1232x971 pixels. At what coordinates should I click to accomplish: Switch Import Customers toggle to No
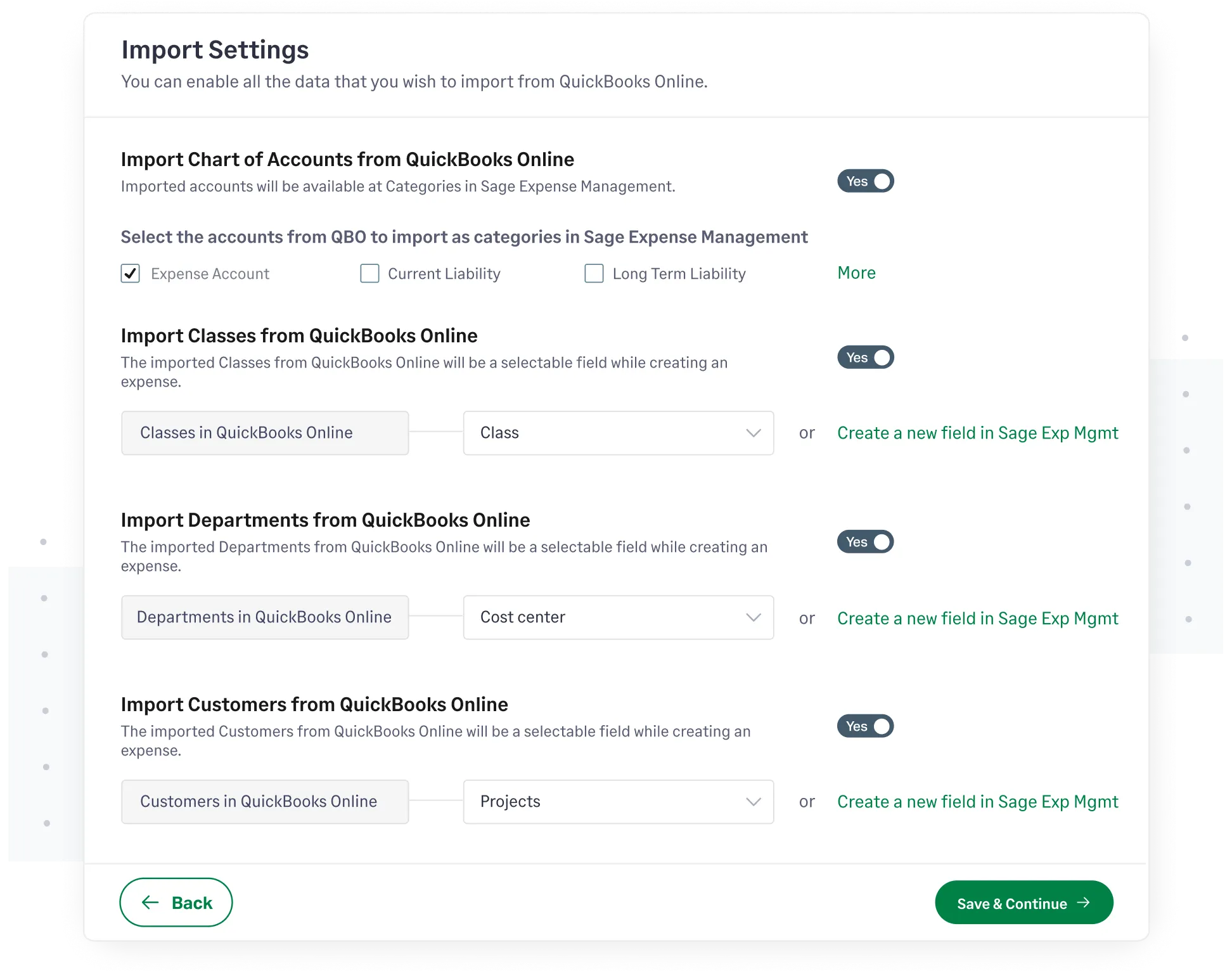[866, 726]
